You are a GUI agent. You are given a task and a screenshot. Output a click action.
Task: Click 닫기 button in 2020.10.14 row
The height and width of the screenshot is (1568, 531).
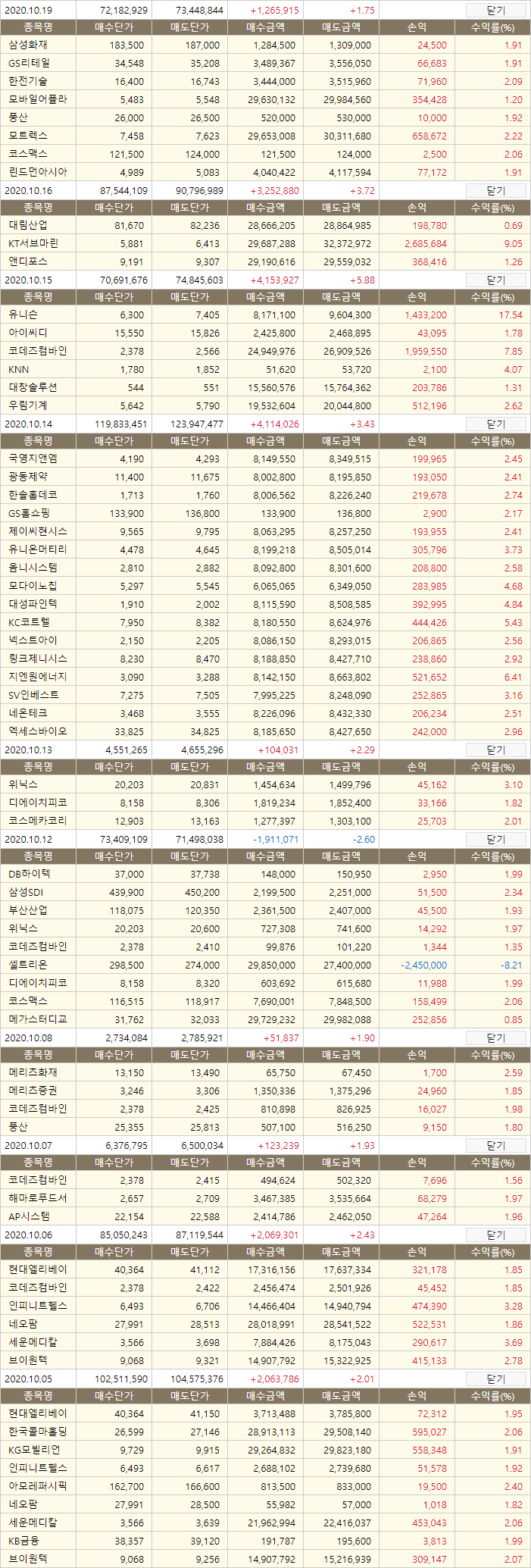pyautogui.click(x=495, y=424)
